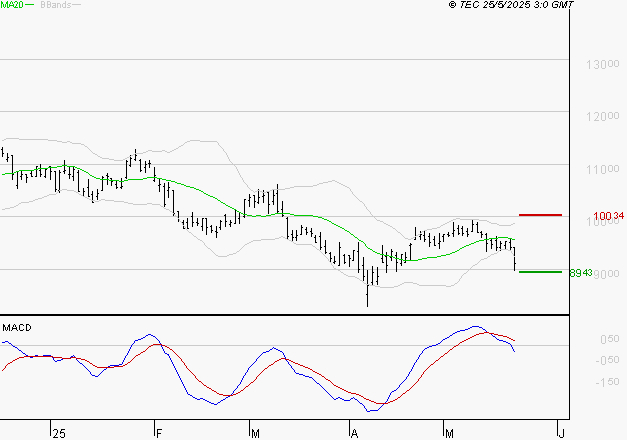Toggle the BBands legend label
Screen dimensions: 627x440
pos(54,5)
